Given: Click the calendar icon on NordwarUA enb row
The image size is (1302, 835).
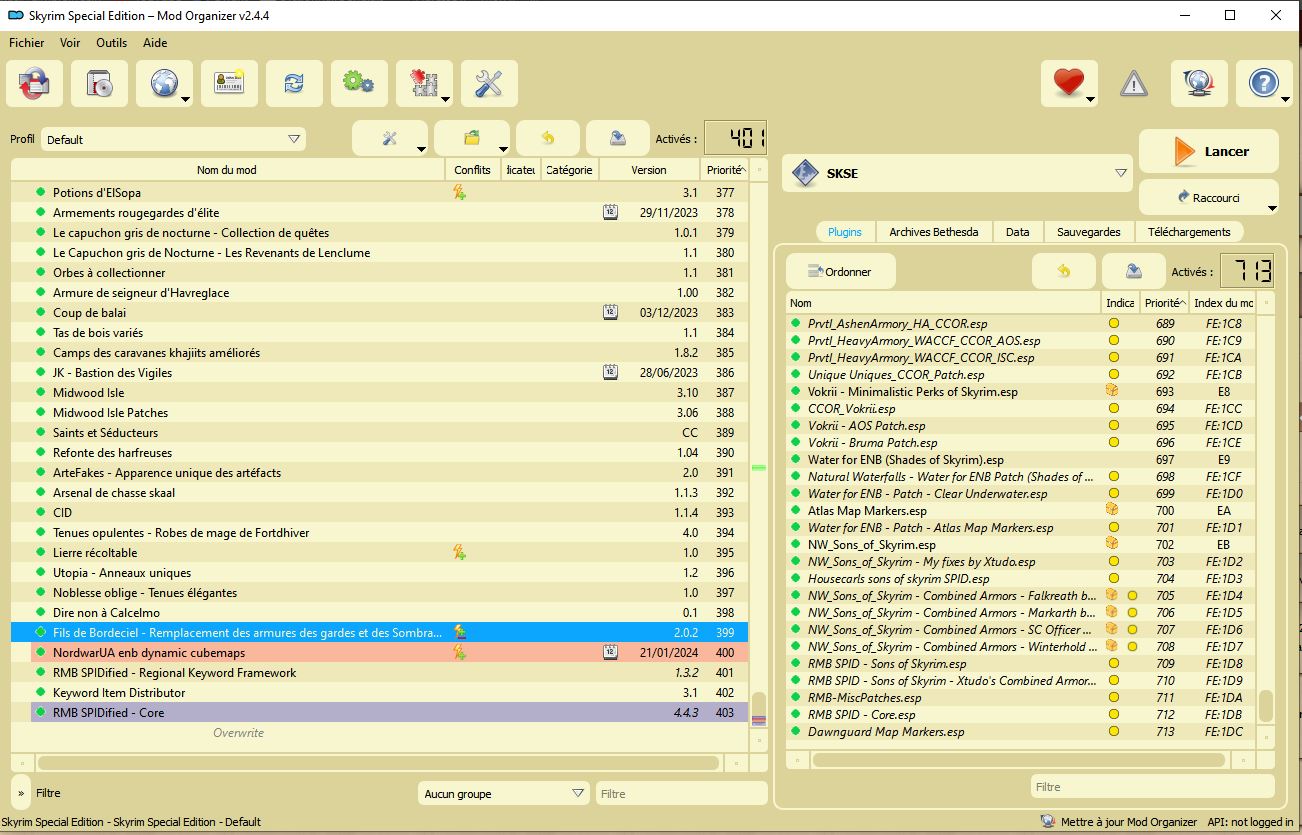Looking at the screenshot, I should [610, 652].
